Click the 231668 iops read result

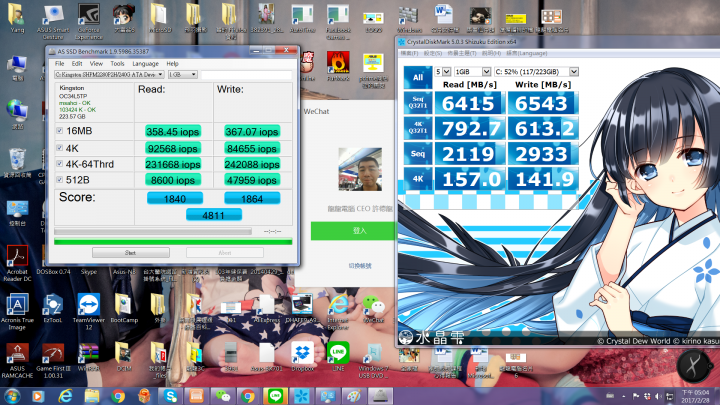(173, 164)
